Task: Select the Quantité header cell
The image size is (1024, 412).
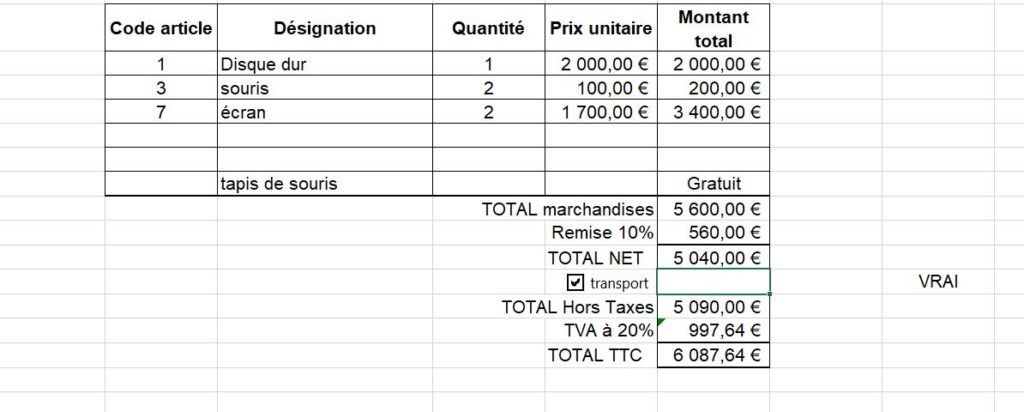Action: (x=488, y=28)
